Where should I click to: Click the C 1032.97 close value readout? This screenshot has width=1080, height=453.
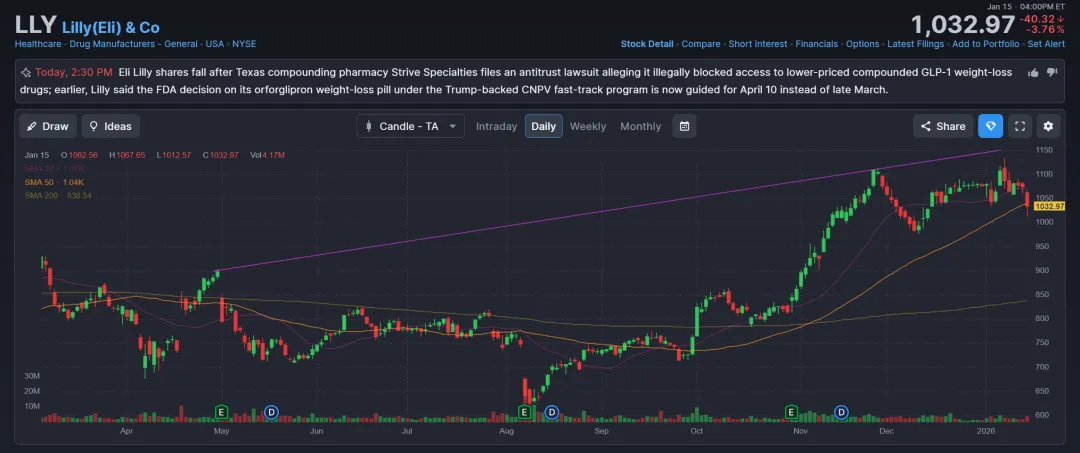pyautogui.click(x=220, y=155)
